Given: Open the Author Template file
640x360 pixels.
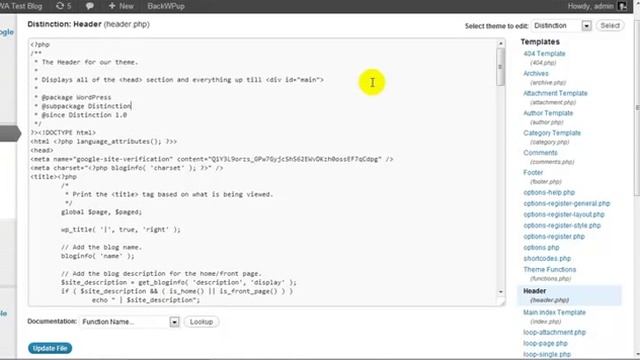Looking at the screenshot, I should (548, 113).
